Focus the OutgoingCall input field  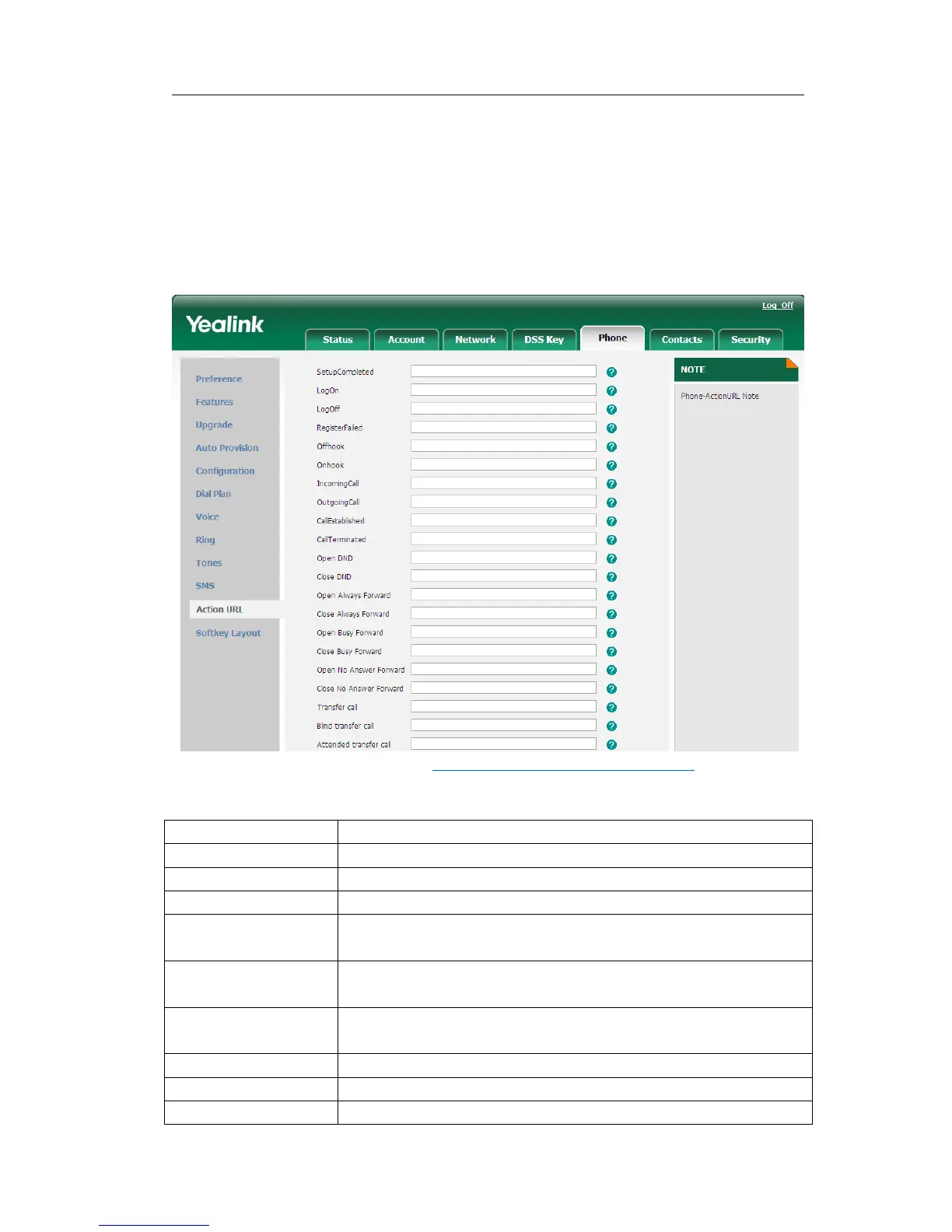tap(503, 502)
